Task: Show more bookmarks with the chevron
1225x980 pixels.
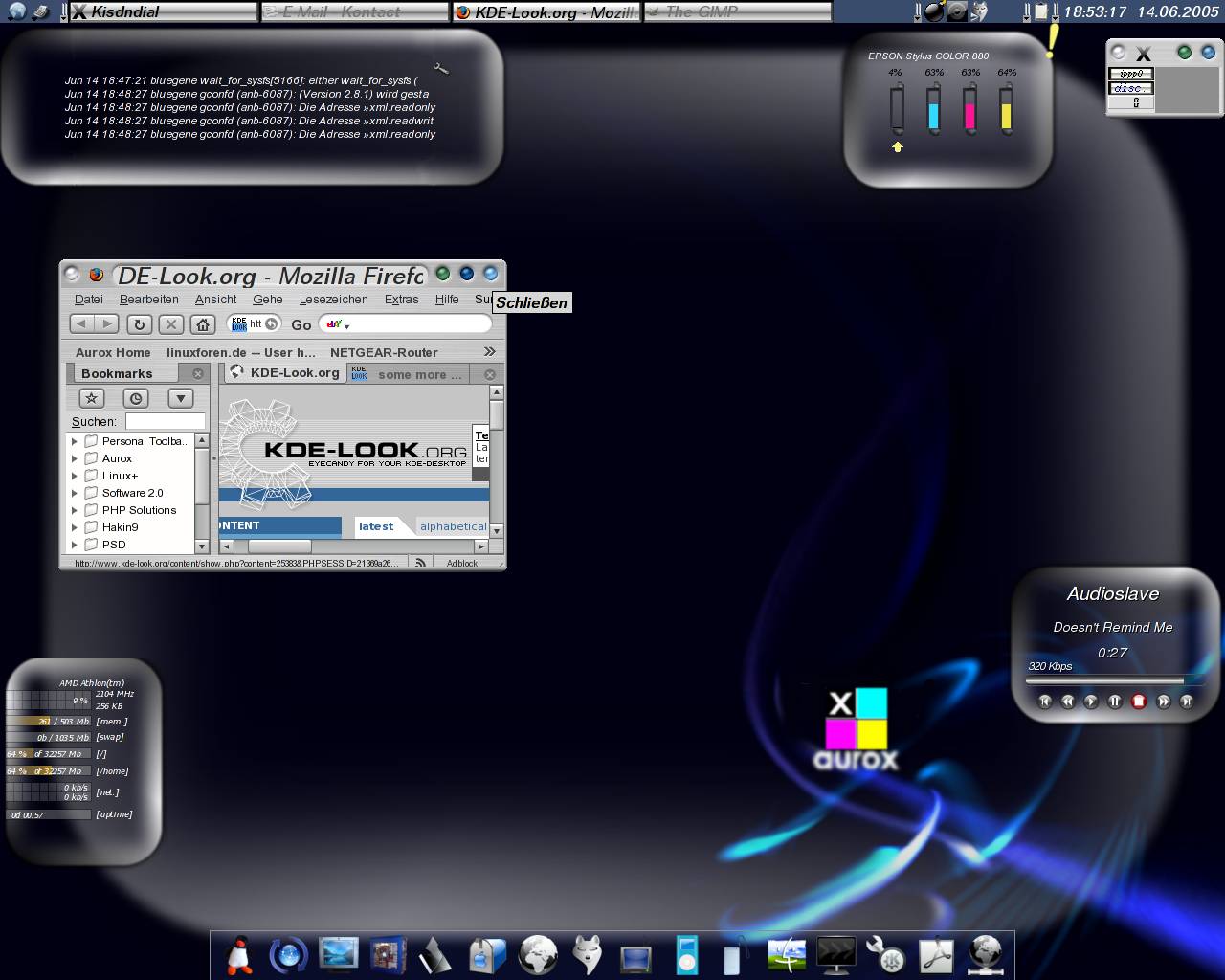Action: point(490,351)
